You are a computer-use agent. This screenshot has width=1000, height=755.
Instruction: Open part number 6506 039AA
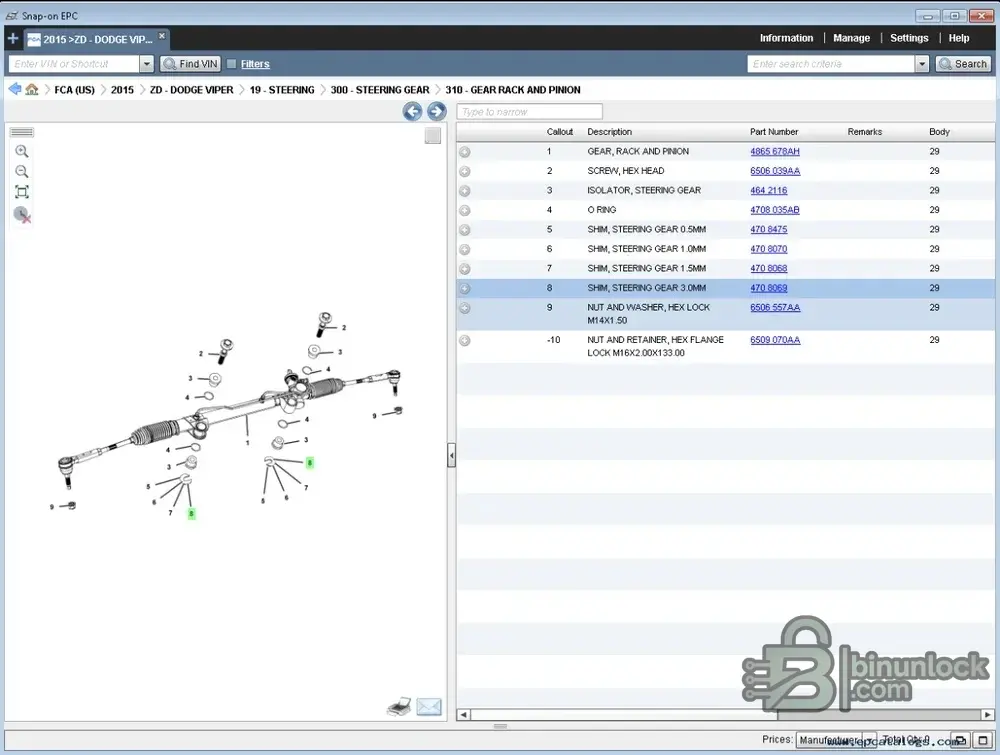coord(775,171)
